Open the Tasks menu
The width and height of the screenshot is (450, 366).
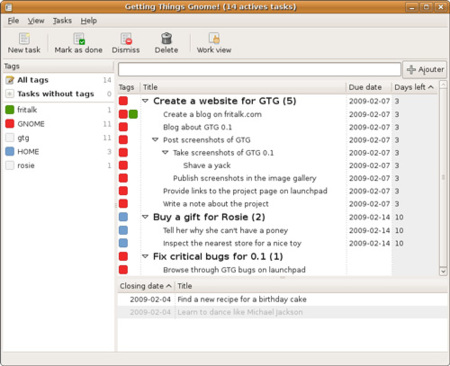[x=62, y=21]
